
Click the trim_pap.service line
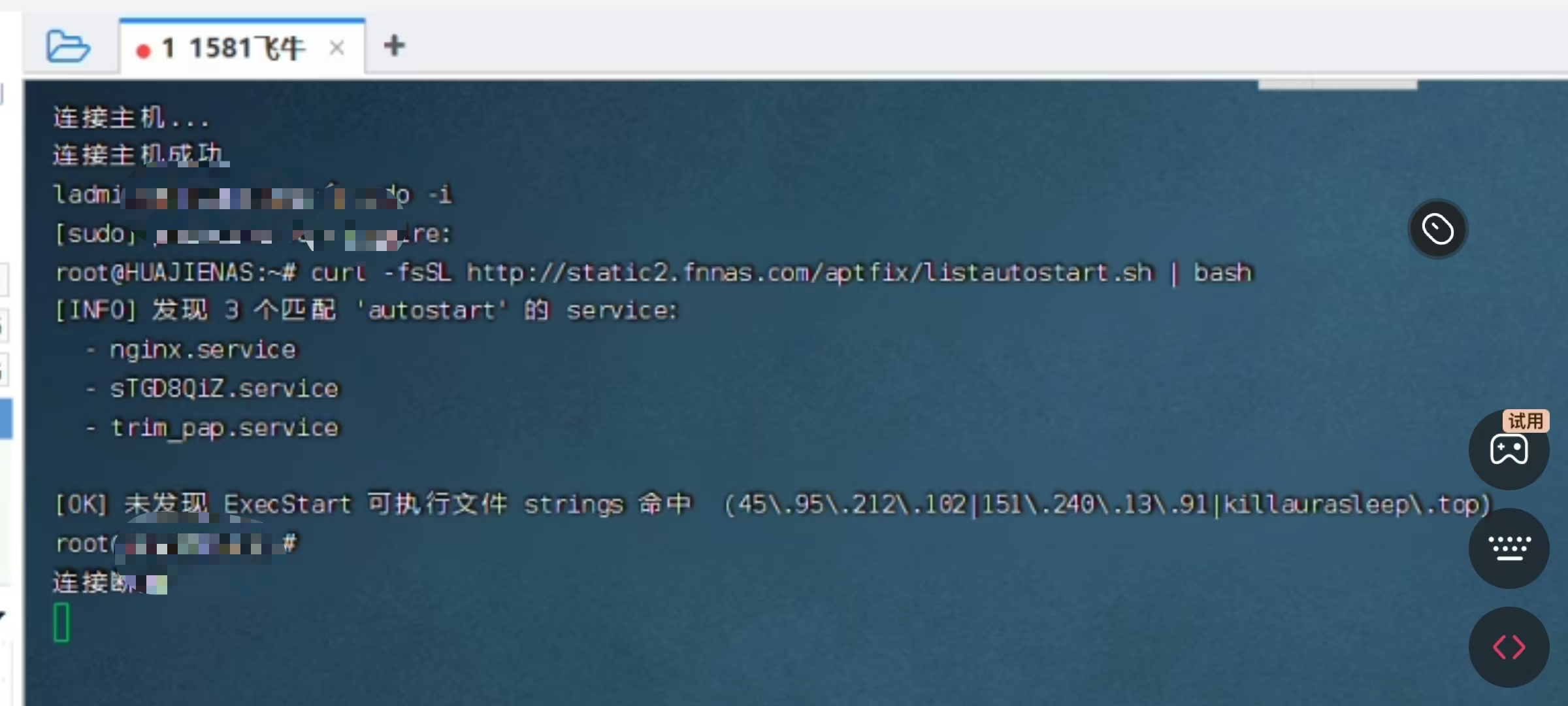225,428
